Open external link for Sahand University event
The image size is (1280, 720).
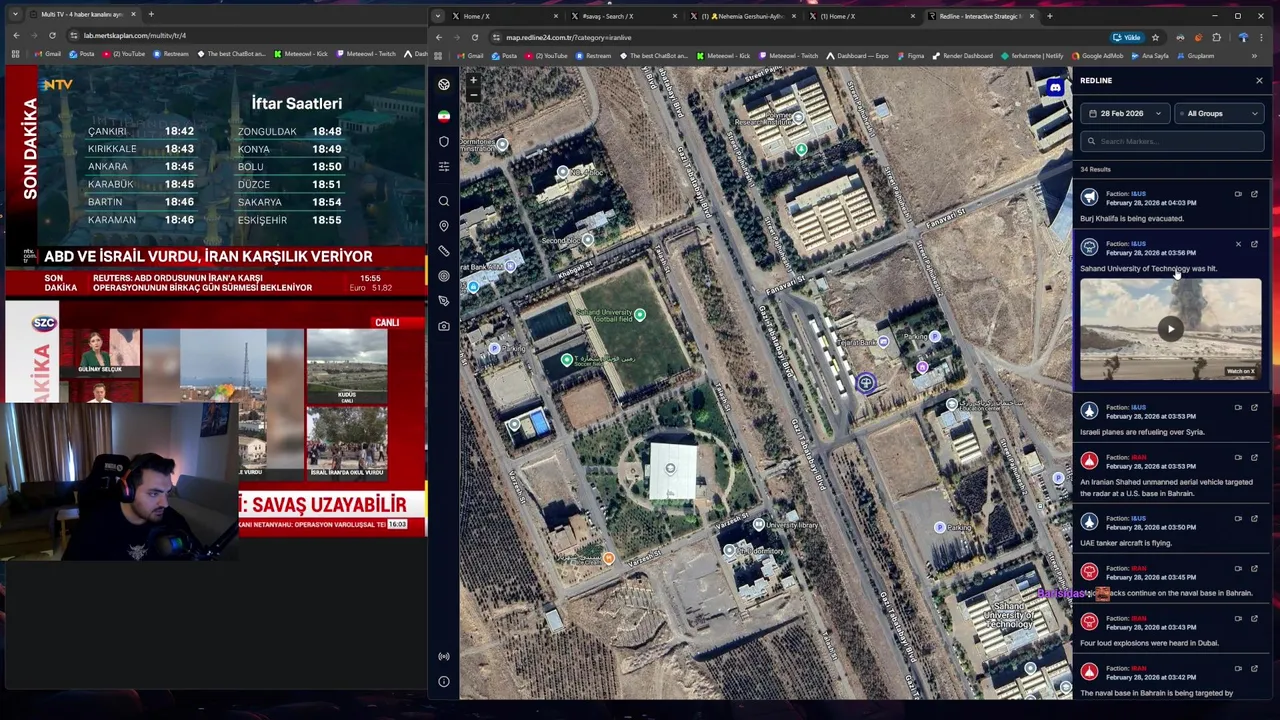[x=1254, y=244]
